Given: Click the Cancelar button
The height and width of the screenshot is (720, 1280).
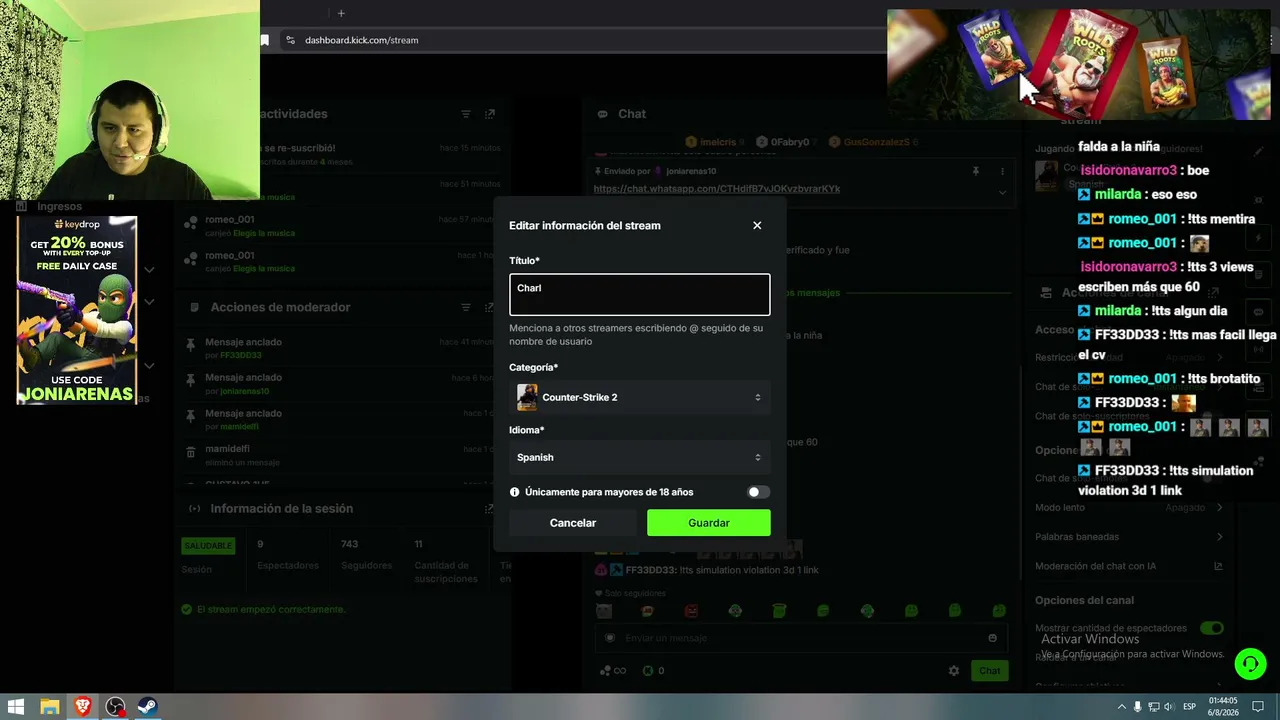Looking at the screenshot, I should pos(573,523).
